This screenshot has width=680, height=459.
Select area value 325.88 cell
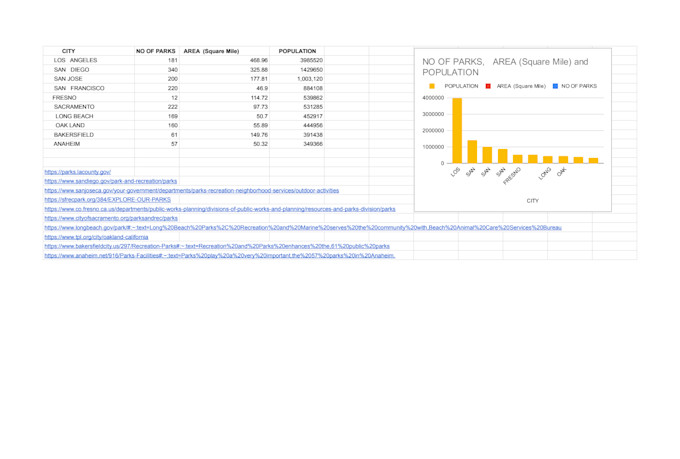click(224, 69)
